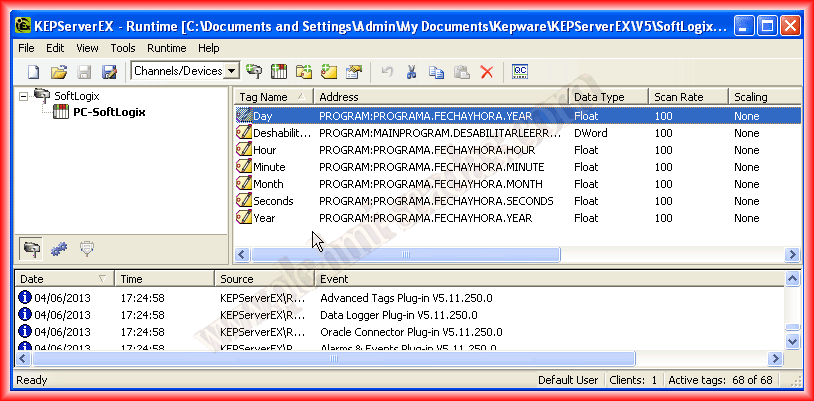Click the Data Type column header
The image size is (814, 401).
click(606, 97)
